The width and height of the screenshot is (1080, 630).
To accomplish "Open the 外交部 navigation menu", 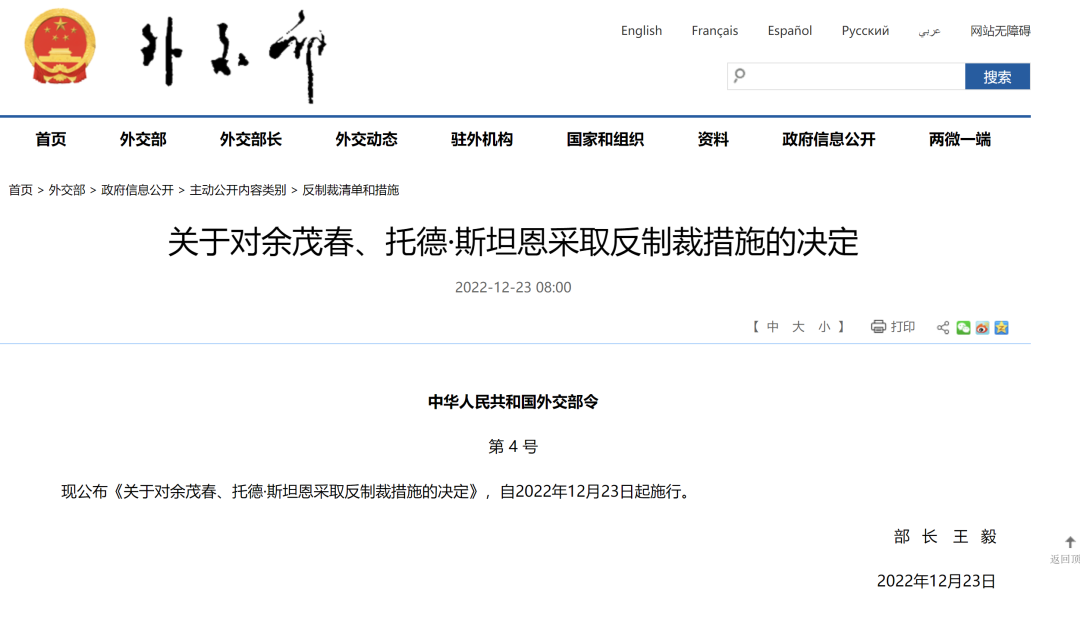I will point(143,140).
